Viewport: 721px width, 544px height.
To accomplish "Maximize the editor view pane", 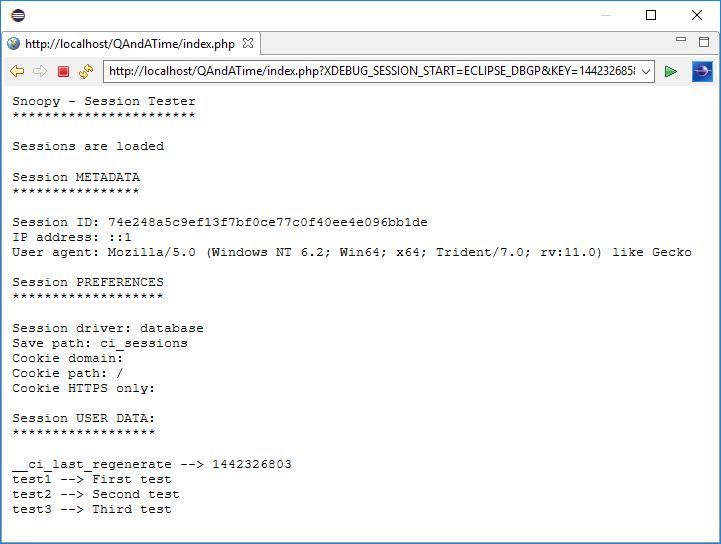I will 704,42.
